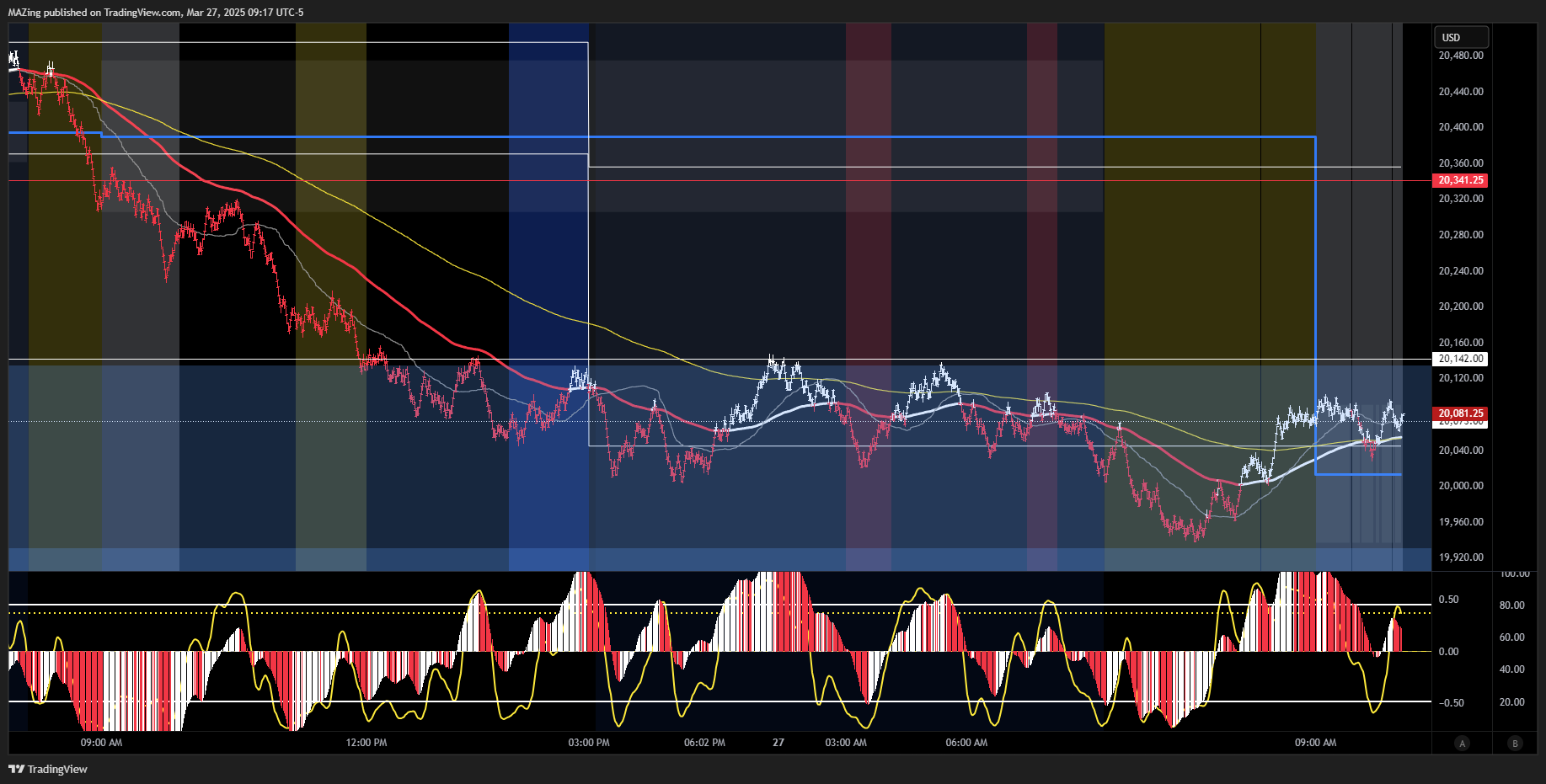This screenshot has width=1546, height=784.
Task: Click the 20,240.00 price axis value
Action: 1461,271
